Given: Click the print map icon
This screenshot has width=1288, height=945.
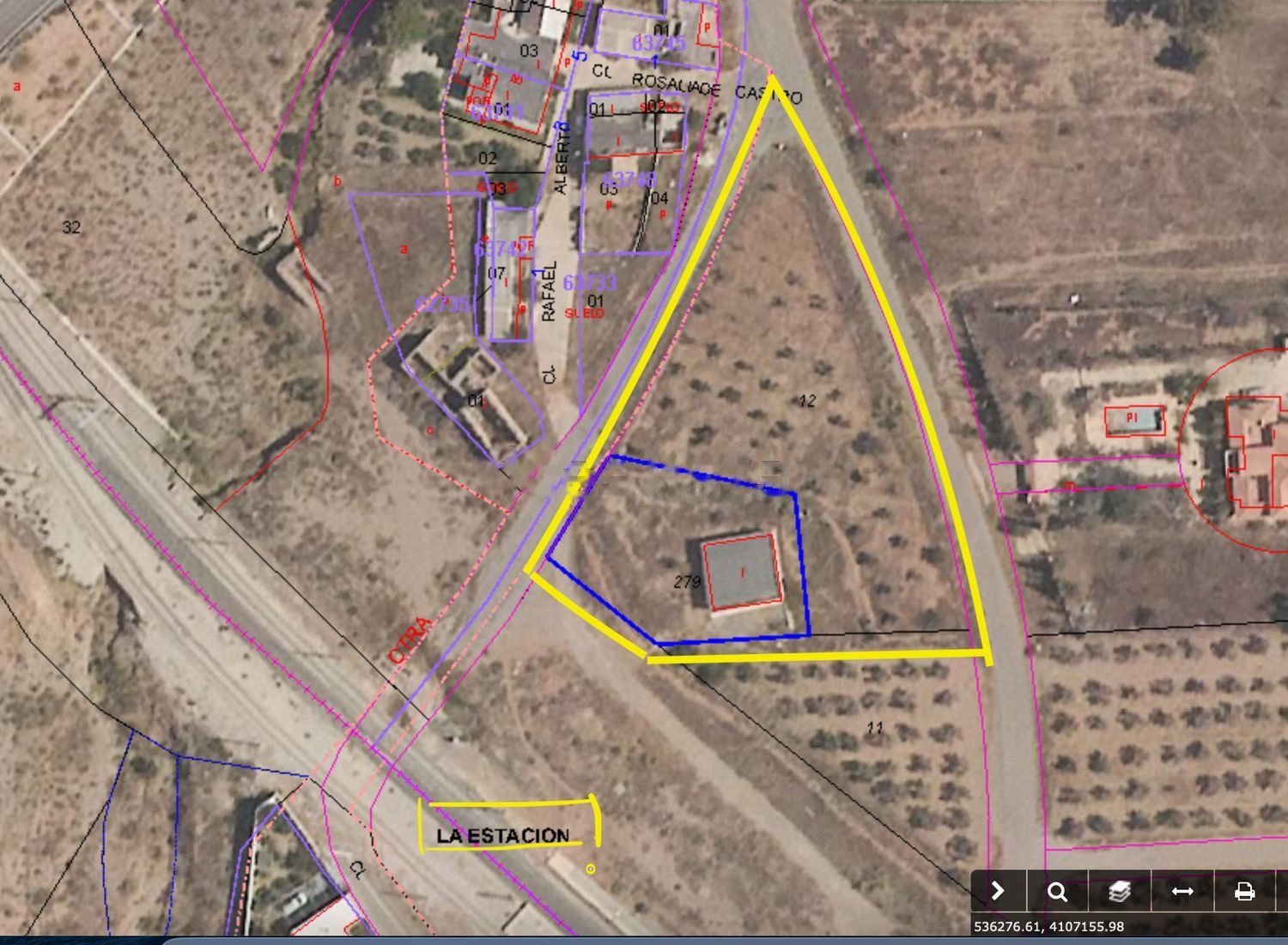Looking at the screenshot, I should (1244, 892).
